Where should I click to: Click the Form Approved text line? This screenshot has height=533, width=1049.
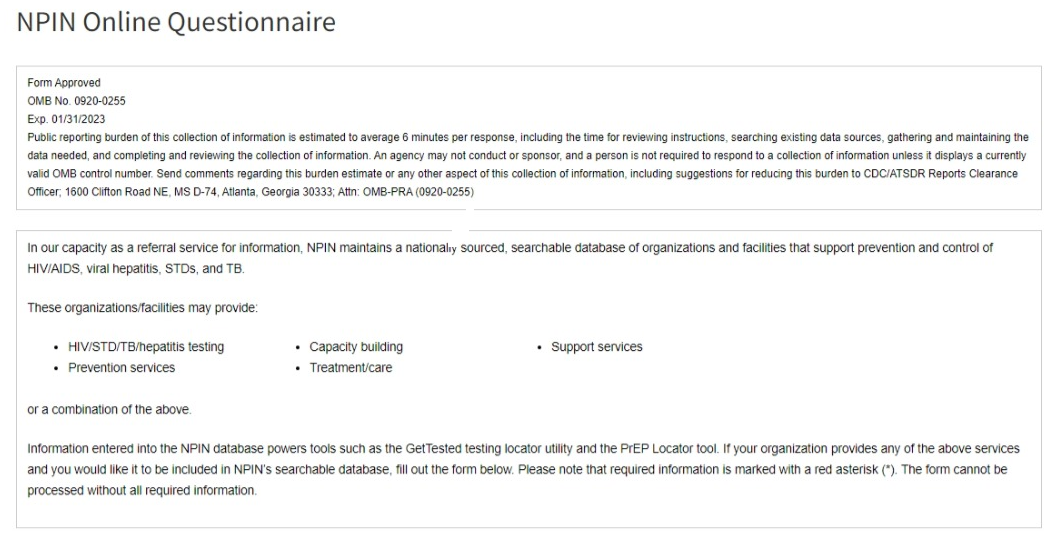tap(64, 83)
